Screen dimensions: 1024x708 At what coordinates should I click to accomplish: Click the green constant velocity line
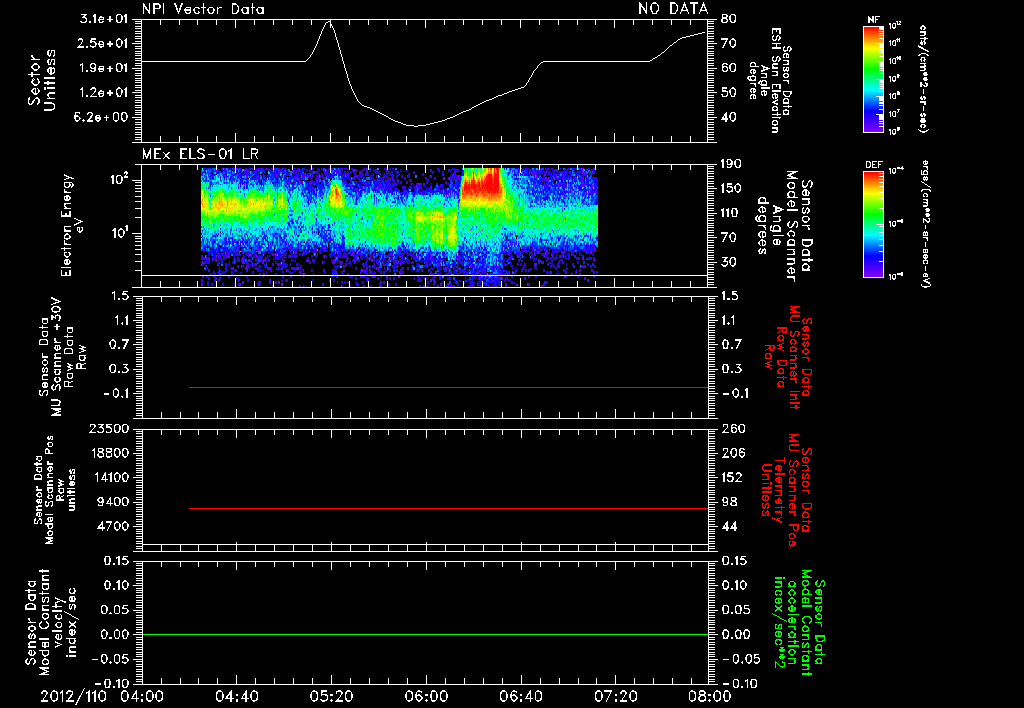pyautogui.click(x=425, y=634)
